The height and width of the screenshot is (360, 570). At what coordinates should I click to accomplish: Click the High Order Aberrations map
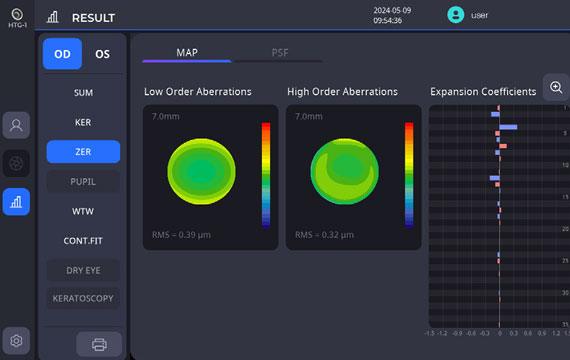[x=345, y=171]
